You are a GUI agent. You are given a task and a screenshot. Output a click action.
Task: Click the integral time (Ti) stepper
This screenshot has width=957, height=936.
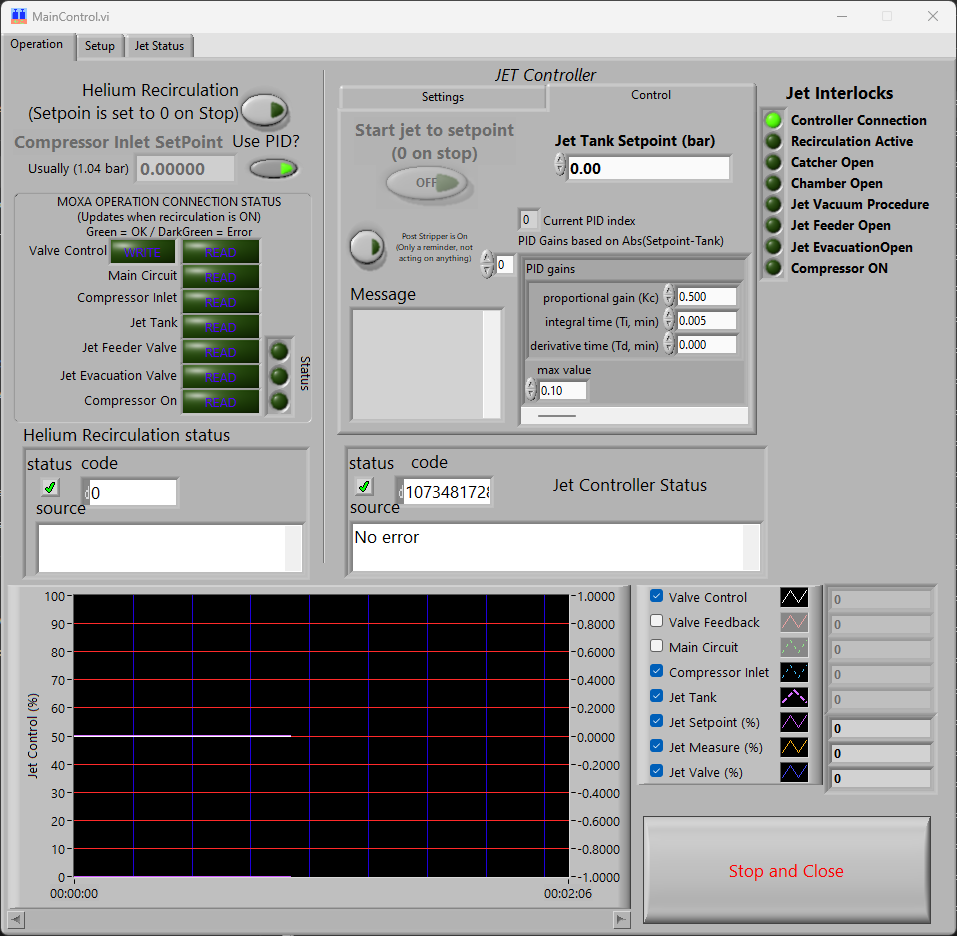(x=669, y=320)
